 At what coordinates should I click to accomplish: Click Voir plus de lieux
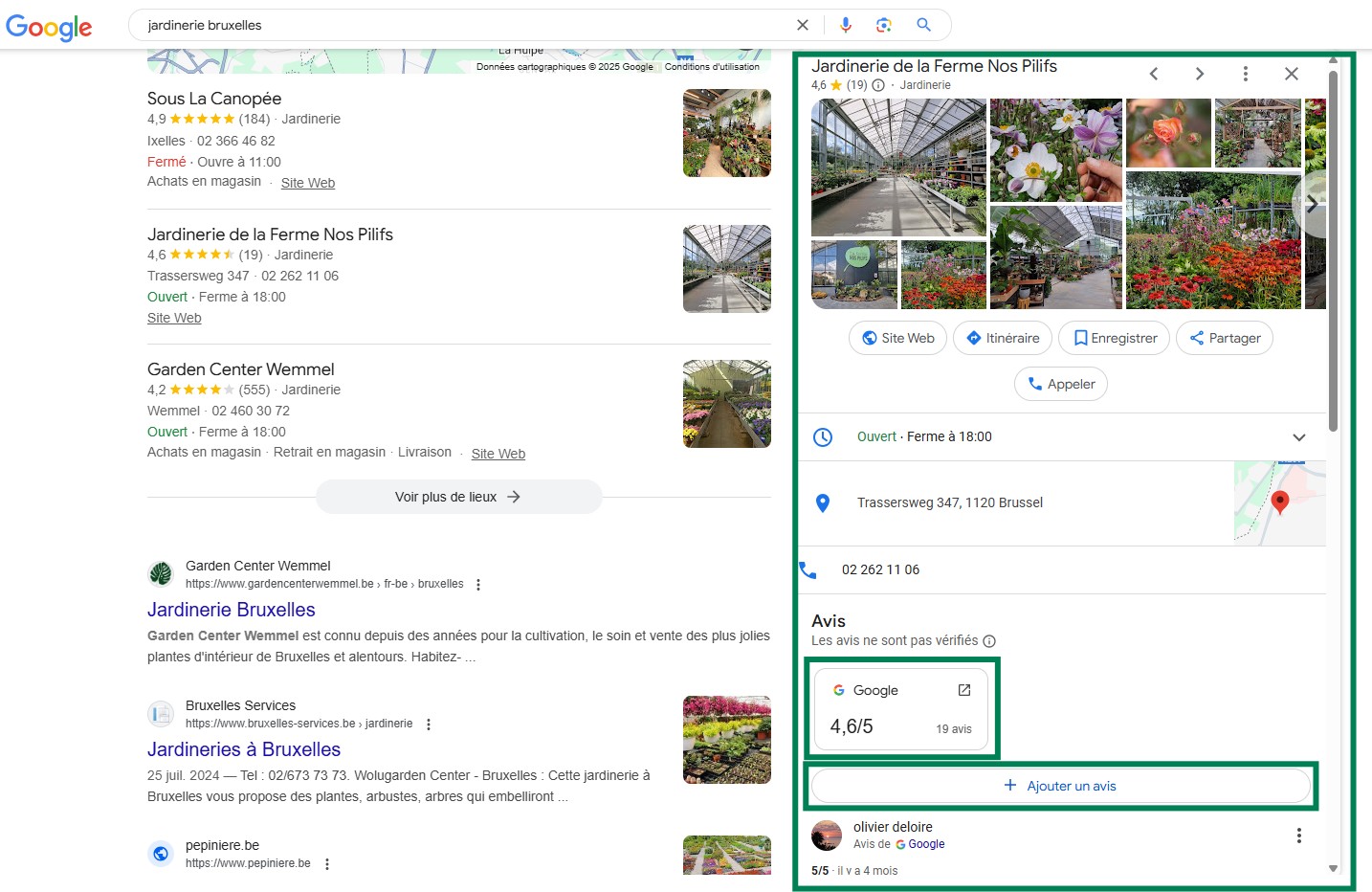coord(459,497)
